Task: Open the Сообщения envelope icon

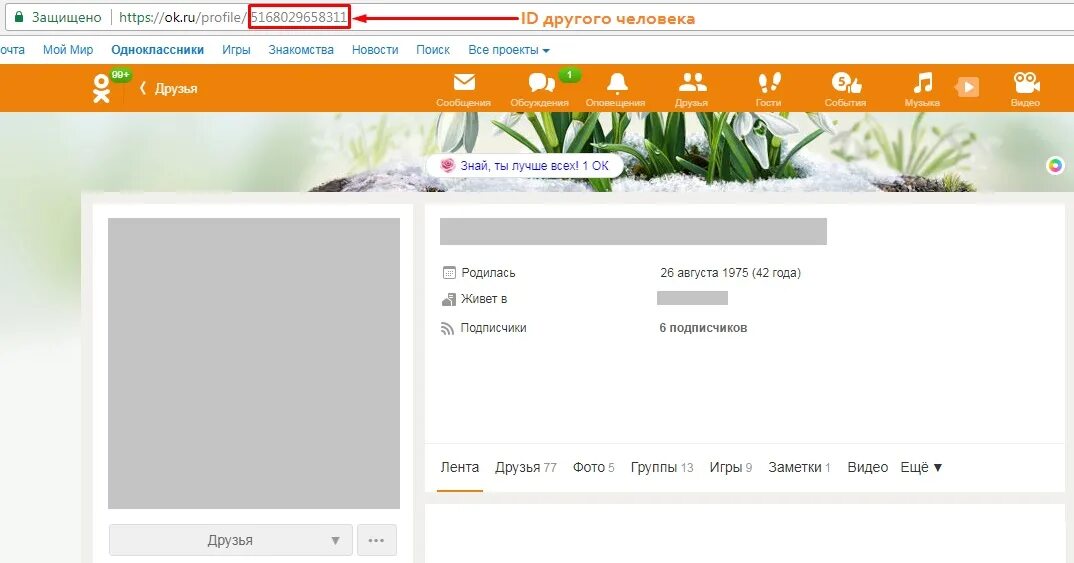Action: 464,83
